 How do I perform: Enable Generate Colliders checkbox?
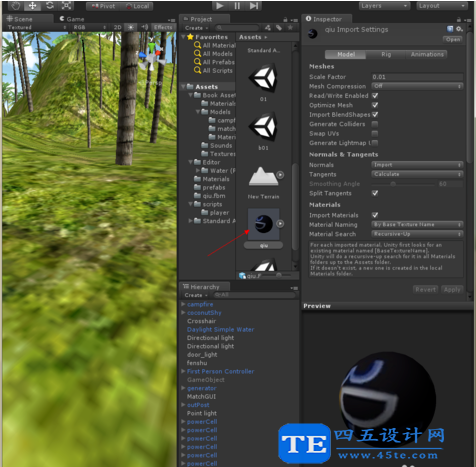[x=375, y=124]
